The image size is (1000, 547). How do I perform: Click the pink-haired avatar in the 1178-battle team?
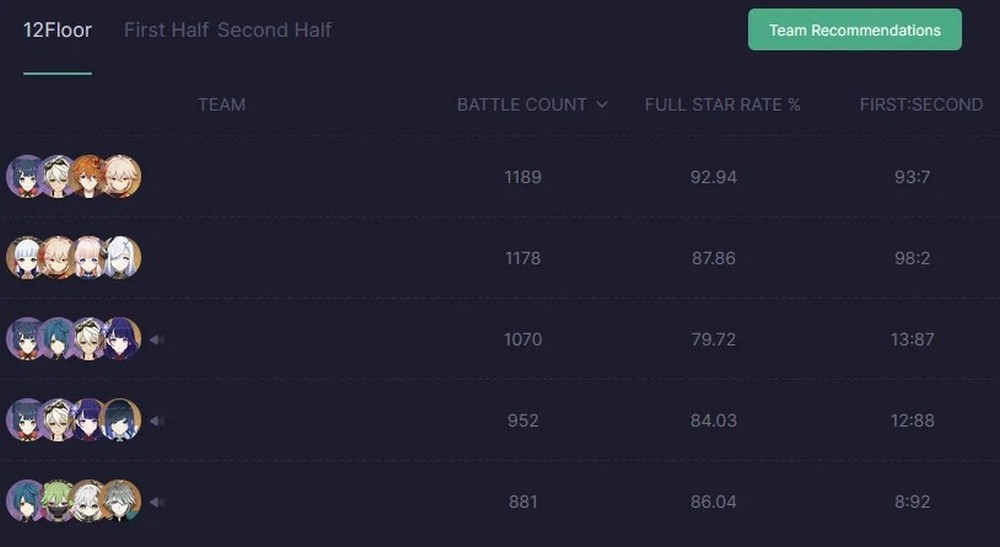[89, 258]
